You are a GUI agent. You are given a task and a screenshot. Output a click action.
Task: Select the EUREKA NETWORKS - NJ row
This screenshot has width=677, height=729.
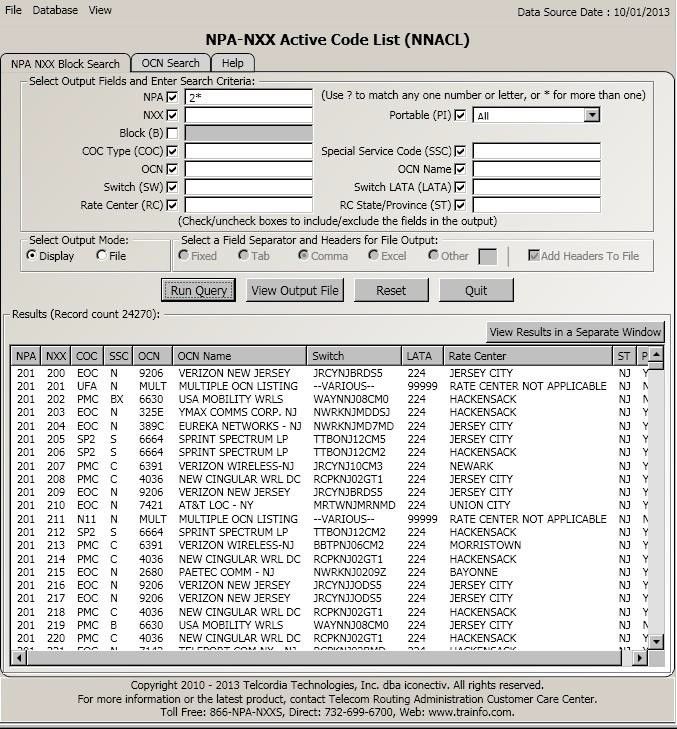point(329,426)
